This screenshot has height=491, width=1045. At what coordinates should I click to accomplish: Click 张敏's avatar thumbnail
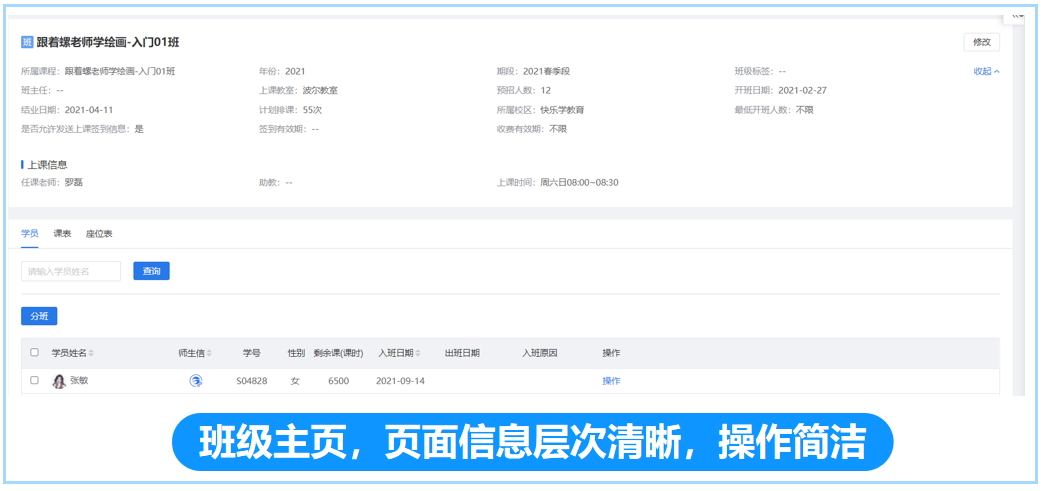click(x=59, y=382)
